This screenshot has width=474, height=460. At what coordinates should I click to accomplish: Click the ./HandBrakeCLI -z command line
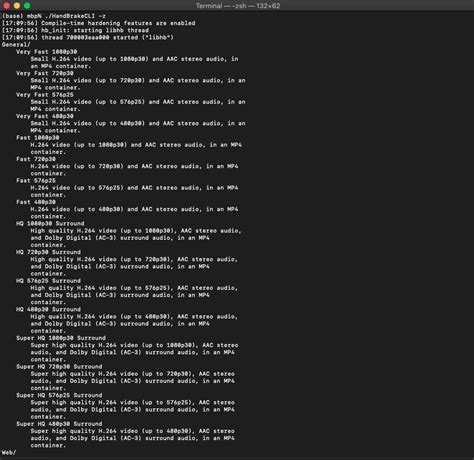tap(54, 16)
